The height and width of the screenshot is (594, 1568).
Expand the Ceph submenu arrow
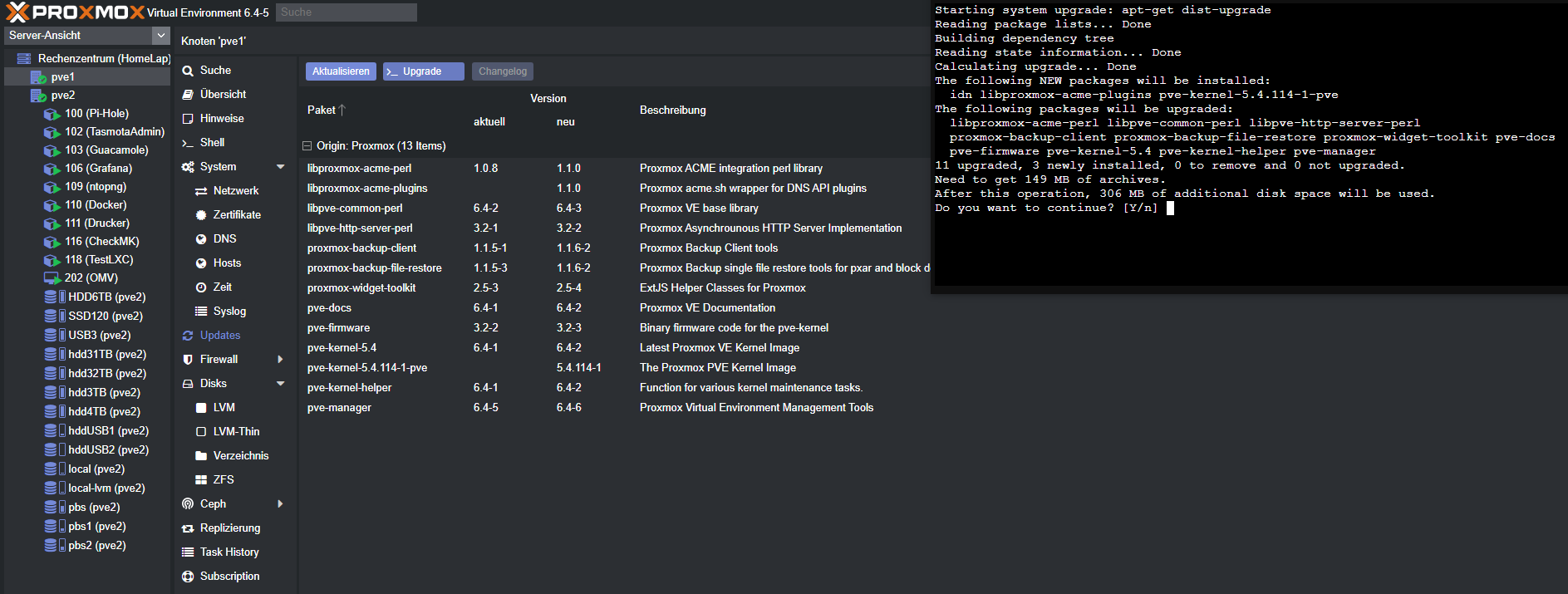[281, 504]
